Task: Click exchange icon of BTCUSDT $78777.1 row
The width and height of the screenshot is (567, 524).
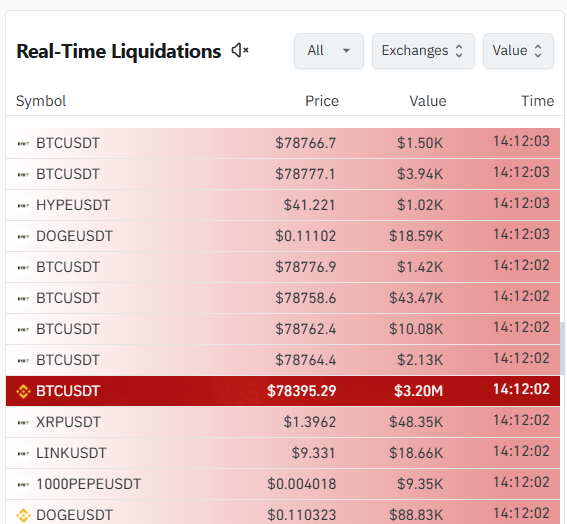Action: click(x=24, y=175)
